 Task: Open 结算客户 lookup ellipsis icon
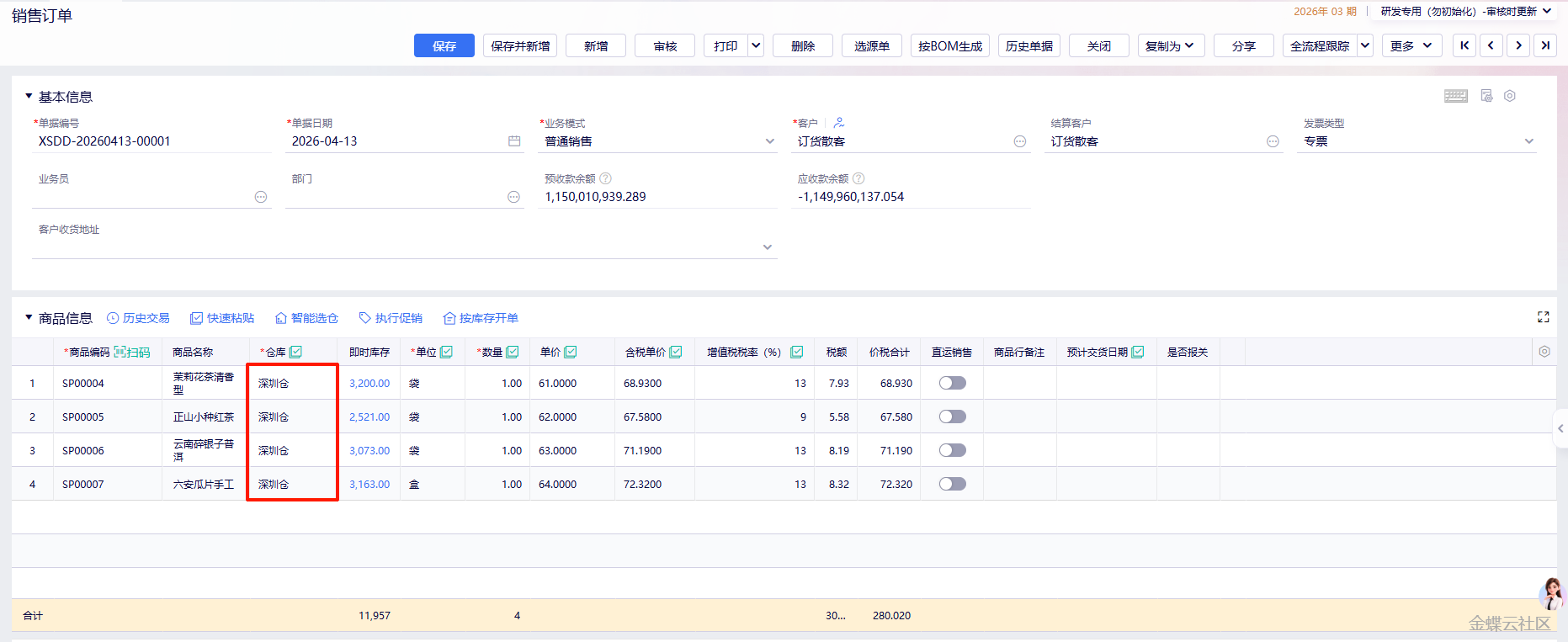[1273, 141]
